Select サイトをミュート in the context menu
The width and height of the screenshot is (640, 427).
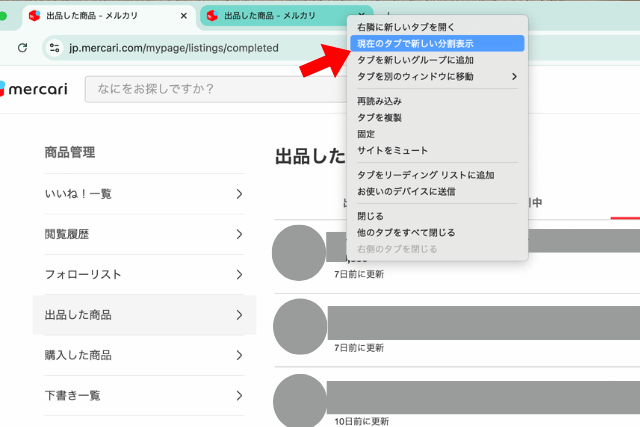[x=392, y=150]
